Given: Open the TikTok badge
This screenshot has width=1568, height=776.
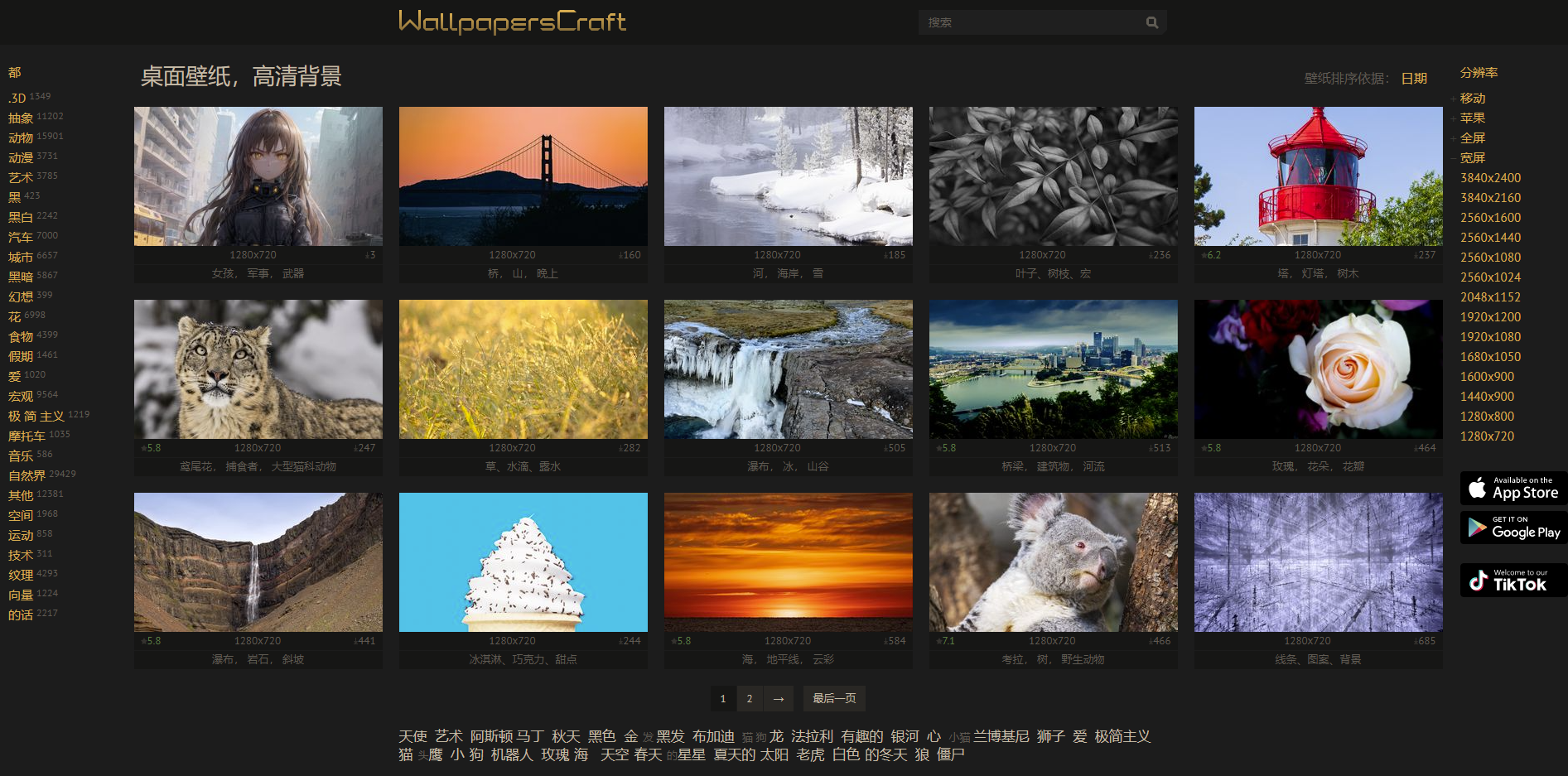Looking at the screenshot, I should pyautogui.click(x=1513, y=580).
